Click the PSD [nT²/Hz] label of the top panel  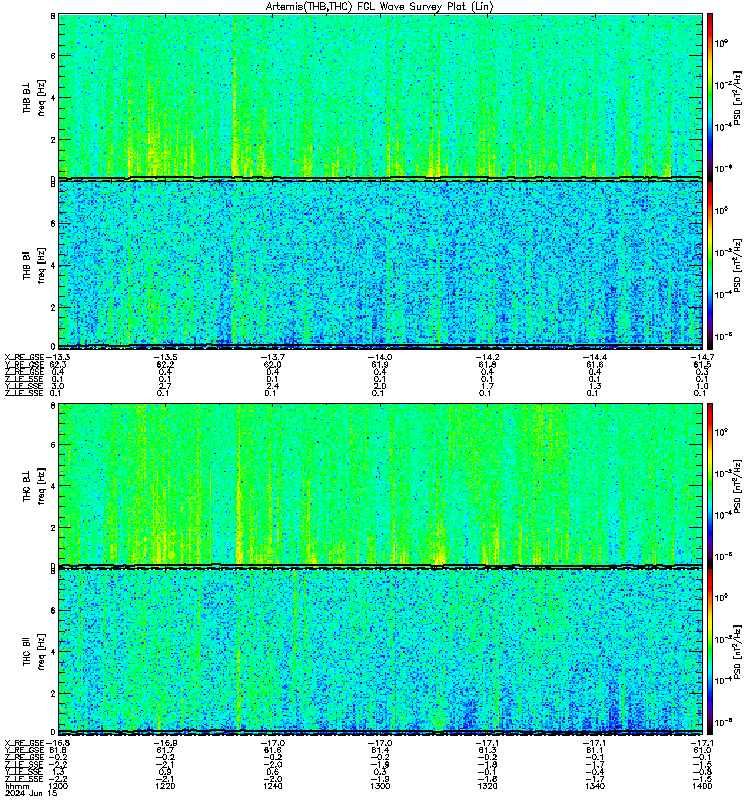tap(738, 97)
